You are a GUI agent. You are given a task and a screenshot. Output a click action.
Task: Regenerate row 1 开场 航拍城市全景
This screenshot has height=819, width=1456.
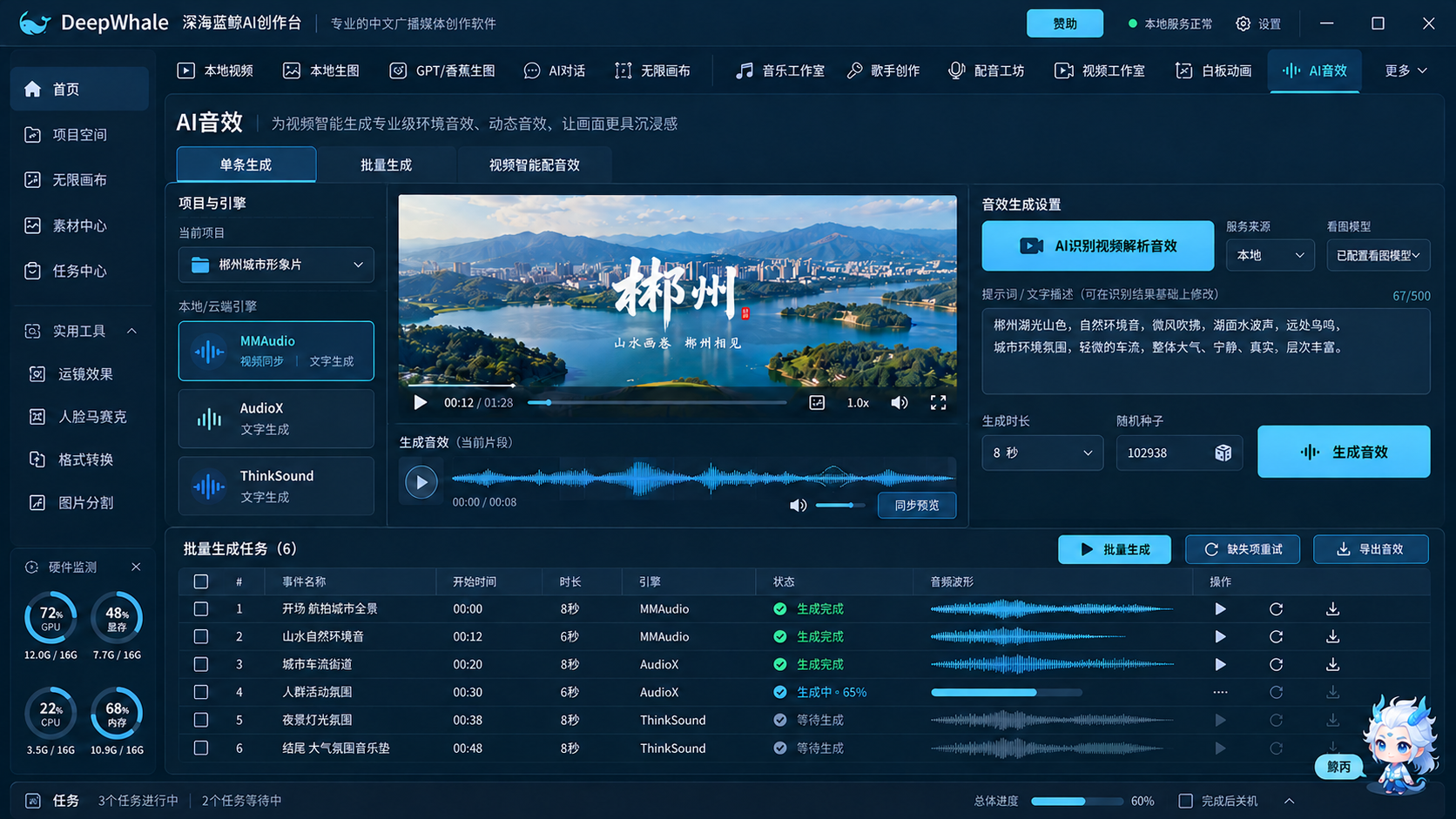1276,609
